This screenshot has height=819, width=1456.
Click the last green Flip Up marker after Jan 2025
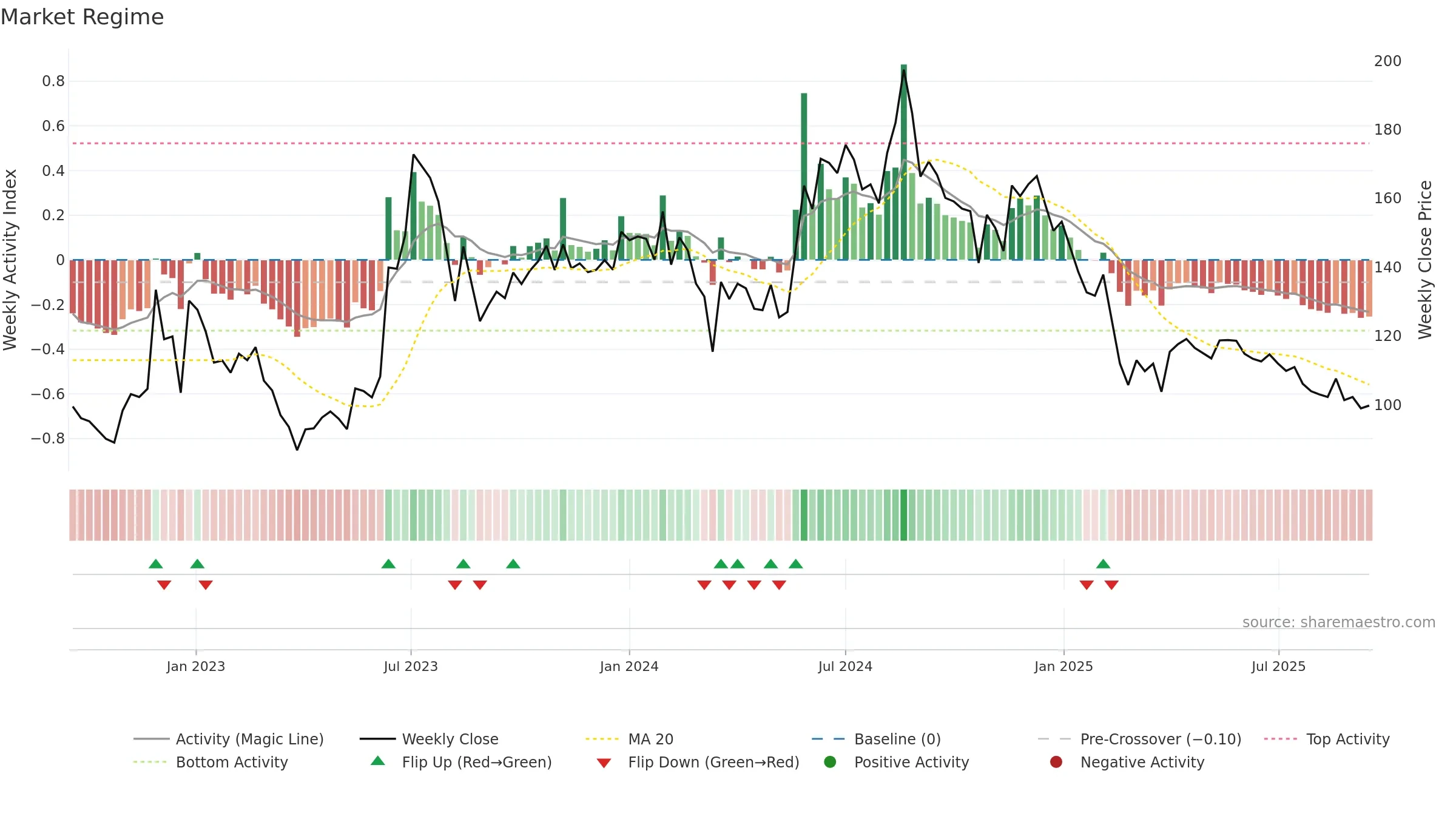tap(1103, 564)
